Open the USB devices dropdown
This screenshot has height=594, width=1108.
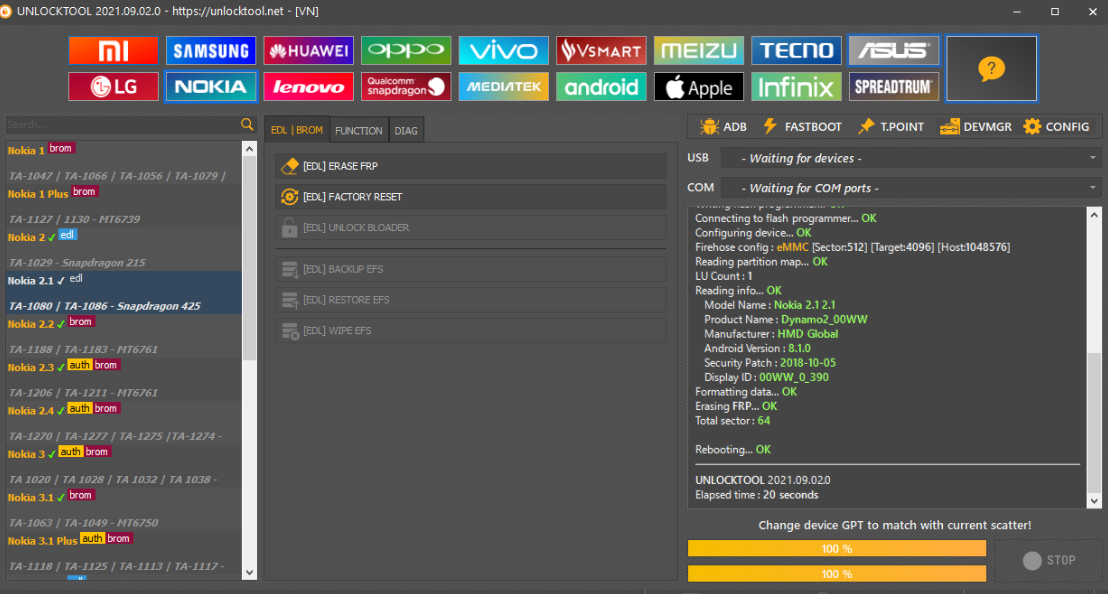tap(910, 158)
